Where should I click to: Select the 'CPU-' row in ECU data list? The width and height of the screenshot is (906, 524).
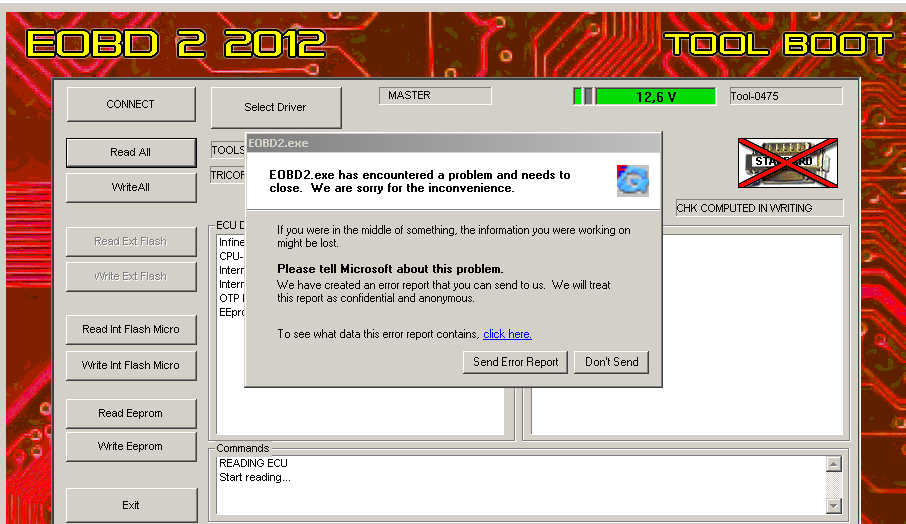pyautogui.click(x=231, y=256)
